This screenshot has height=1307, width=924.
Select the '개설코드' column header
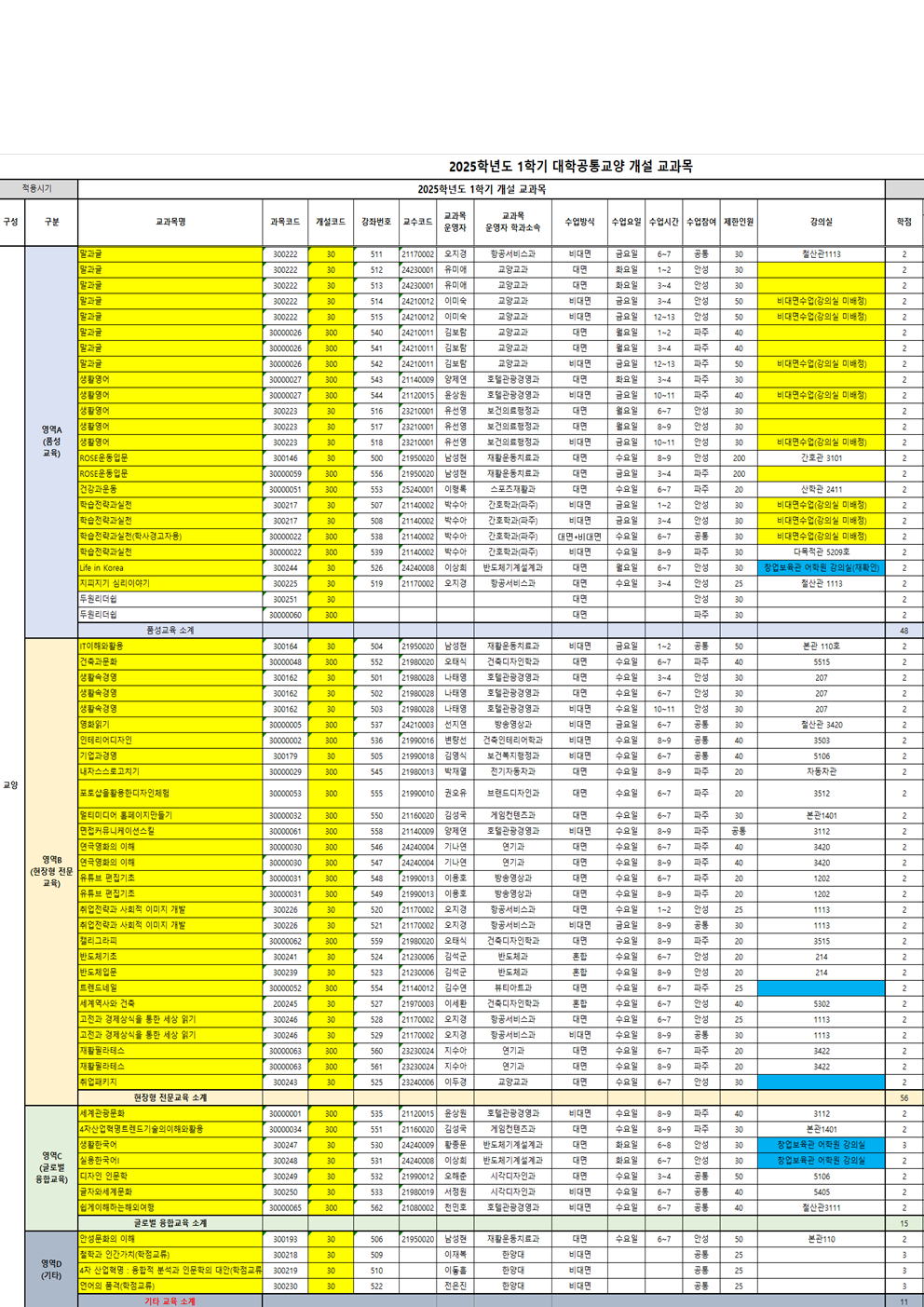tap(331, 222)
